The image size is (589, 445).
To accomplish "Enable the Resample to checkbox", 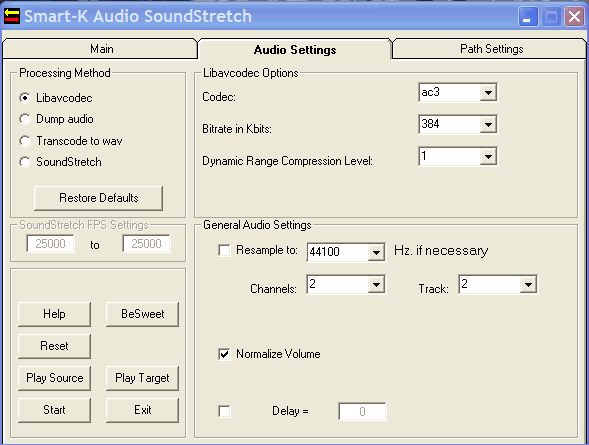I will (x=224, y=250).
